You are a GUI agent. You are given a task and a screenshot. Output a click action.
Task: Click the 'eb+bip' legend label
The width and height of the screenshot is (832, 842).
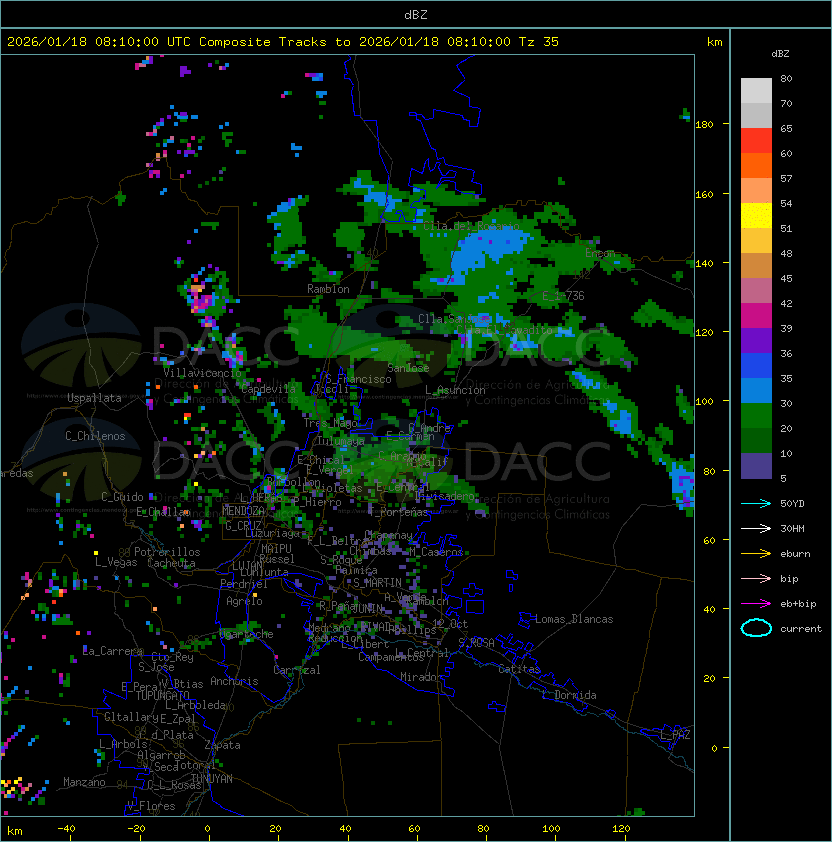click(798, 604)
